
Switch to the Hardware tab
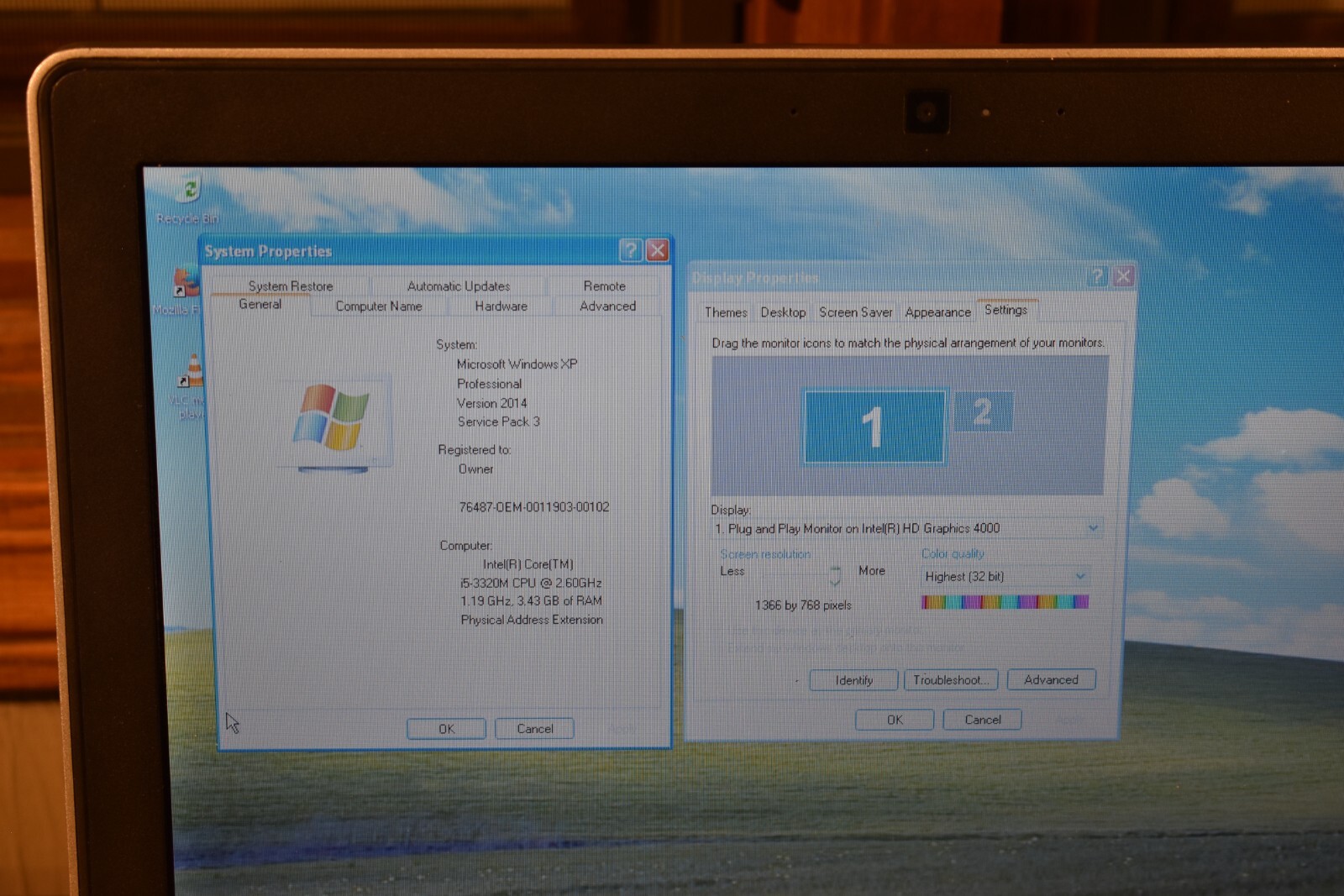point(501,306)
